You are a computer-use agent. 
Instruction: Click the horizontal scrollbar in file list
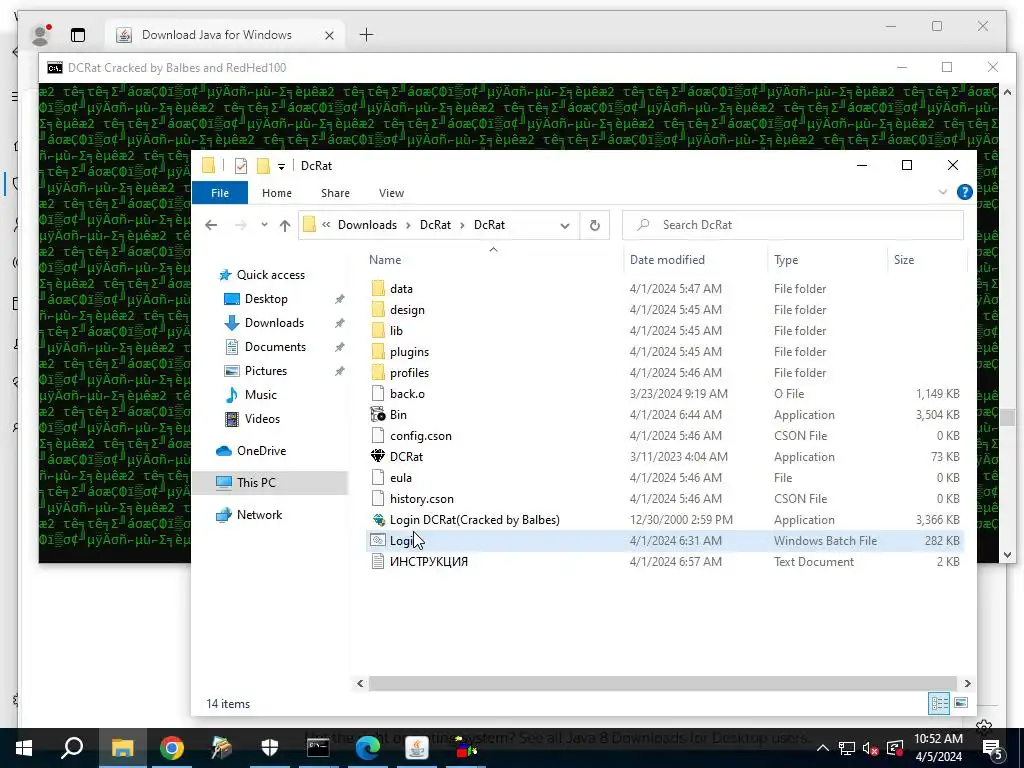coord(664,683)
